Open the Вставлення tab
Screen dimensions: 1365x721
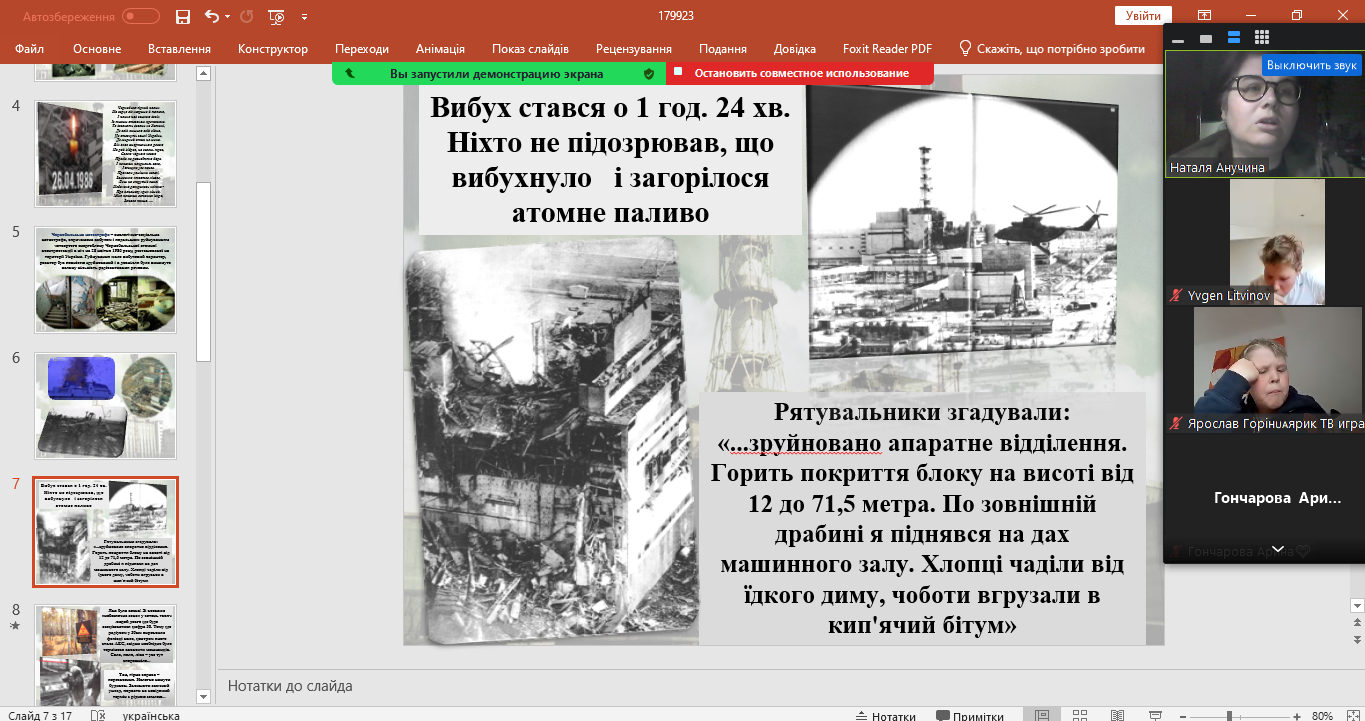[179, 49]
